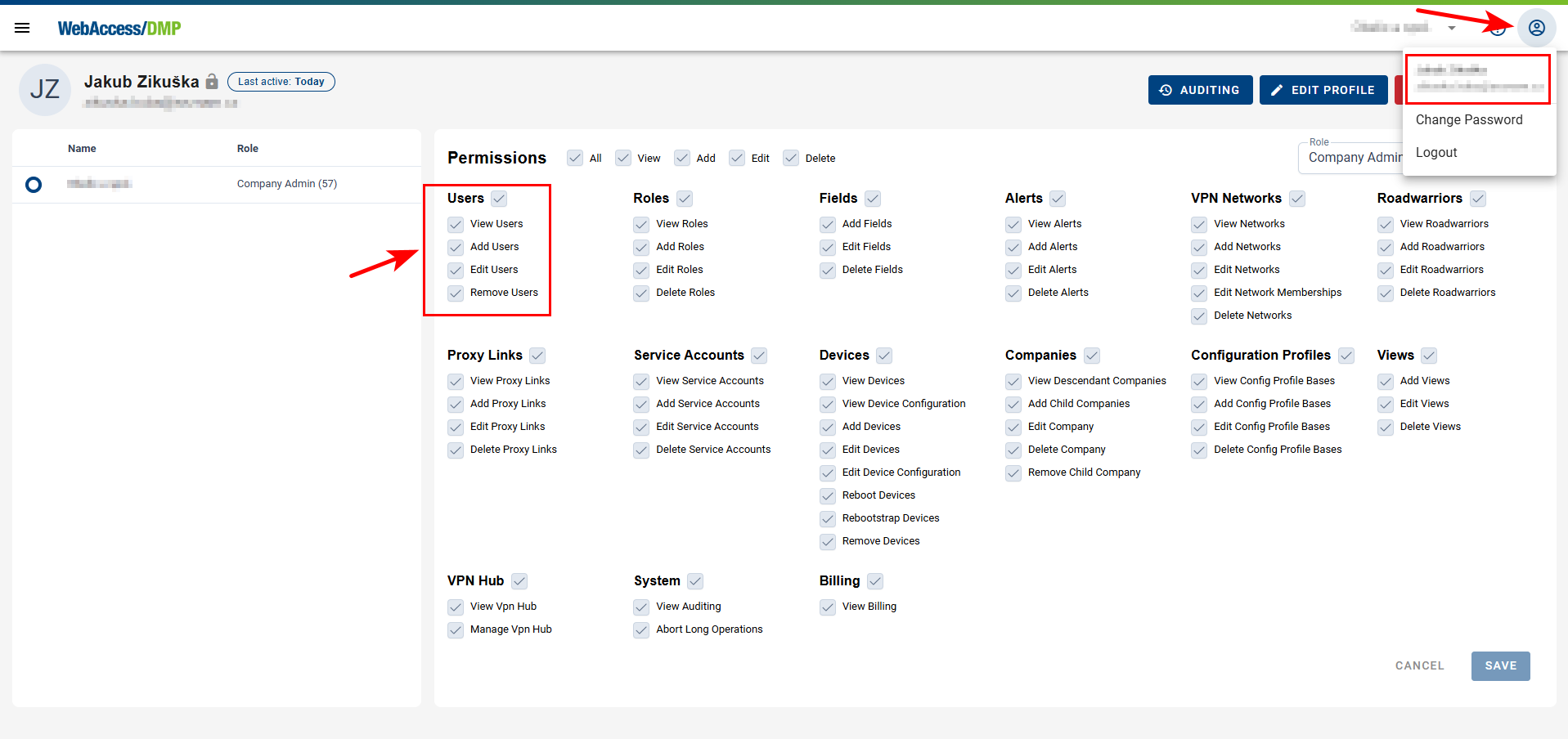This screenshot has height=739, width=1568.
Task: Open the hamburger navigation menu
Action: pos(22,27)
